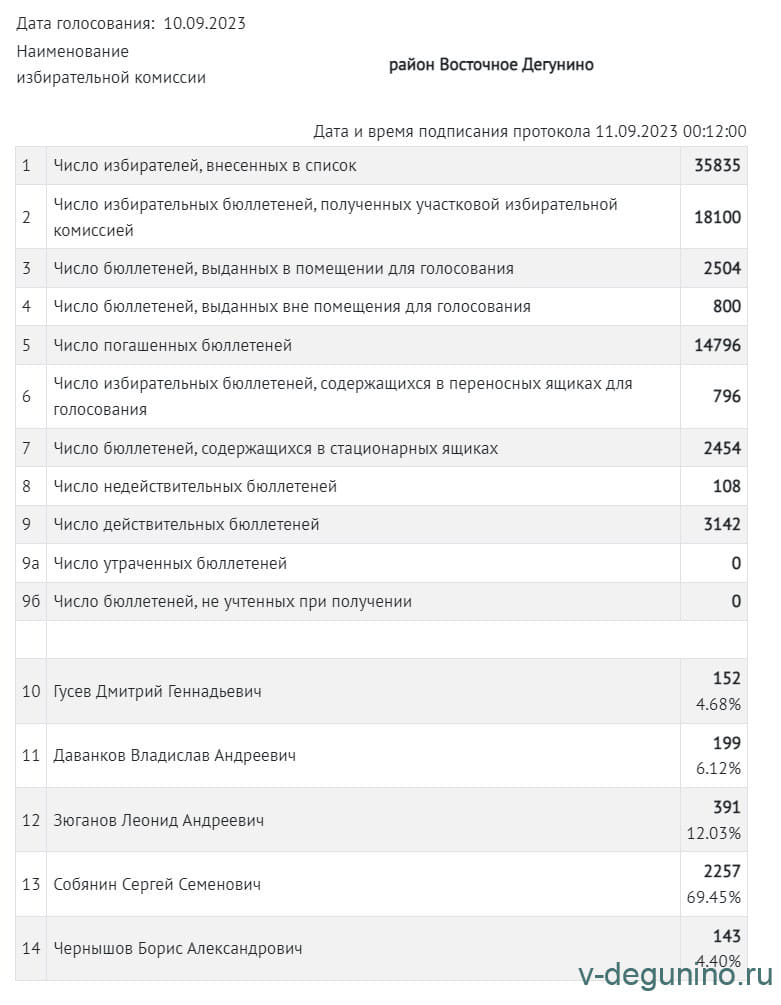Image resolution: width=781 pixels, height=1005 pixels.
Task: Click the protocol signing date and time line
Action: (530, 131)
